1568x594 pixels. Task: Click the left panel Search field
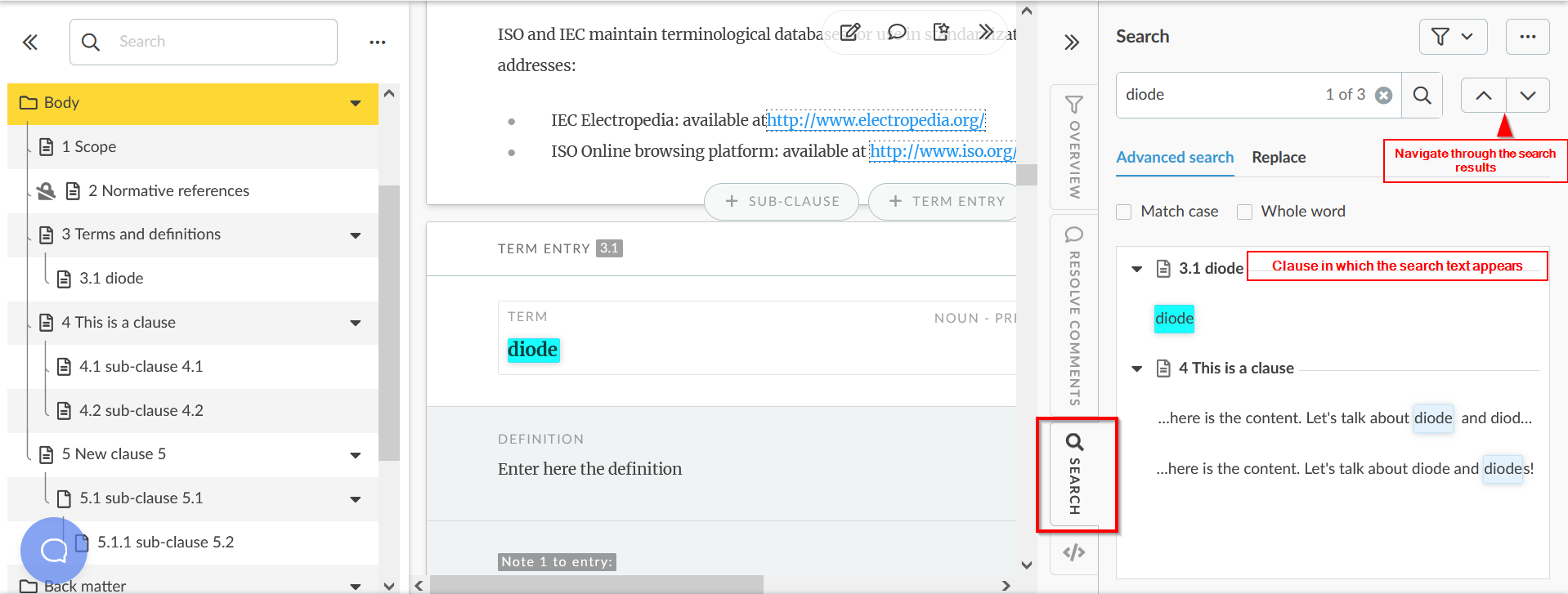(x=204, y=42)
